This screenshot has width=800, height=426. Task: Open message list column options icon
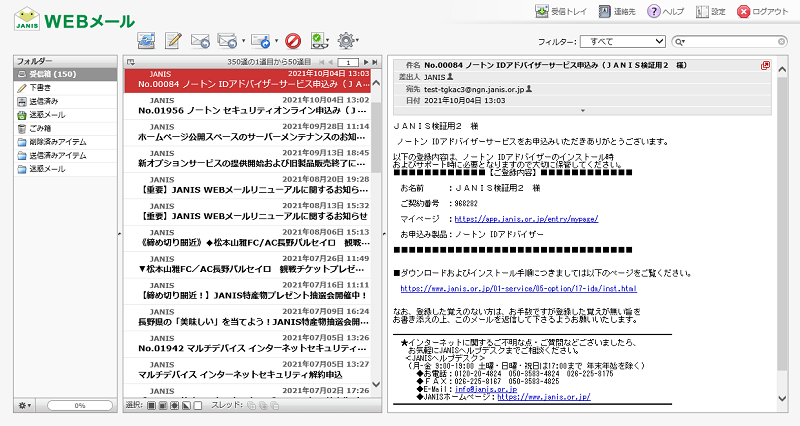point(131,62)
